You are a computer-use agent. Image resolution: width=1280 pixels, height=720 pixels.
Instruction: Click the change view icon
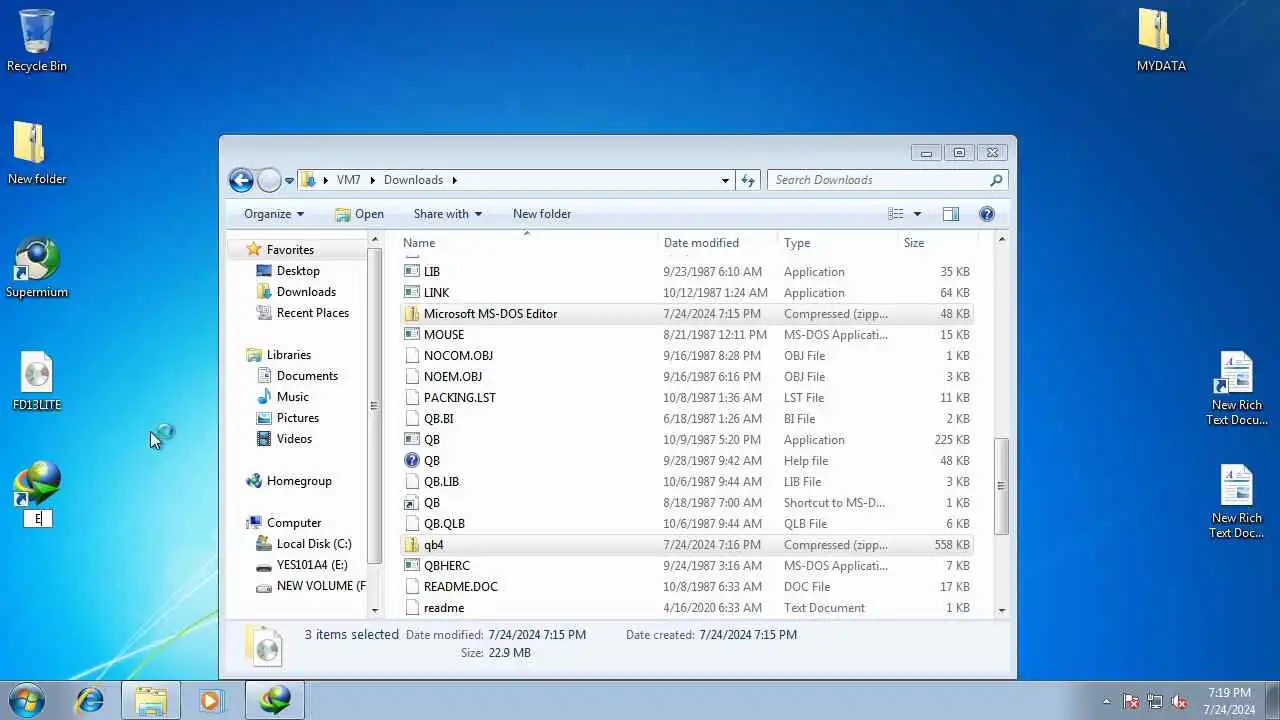point(896,214)
